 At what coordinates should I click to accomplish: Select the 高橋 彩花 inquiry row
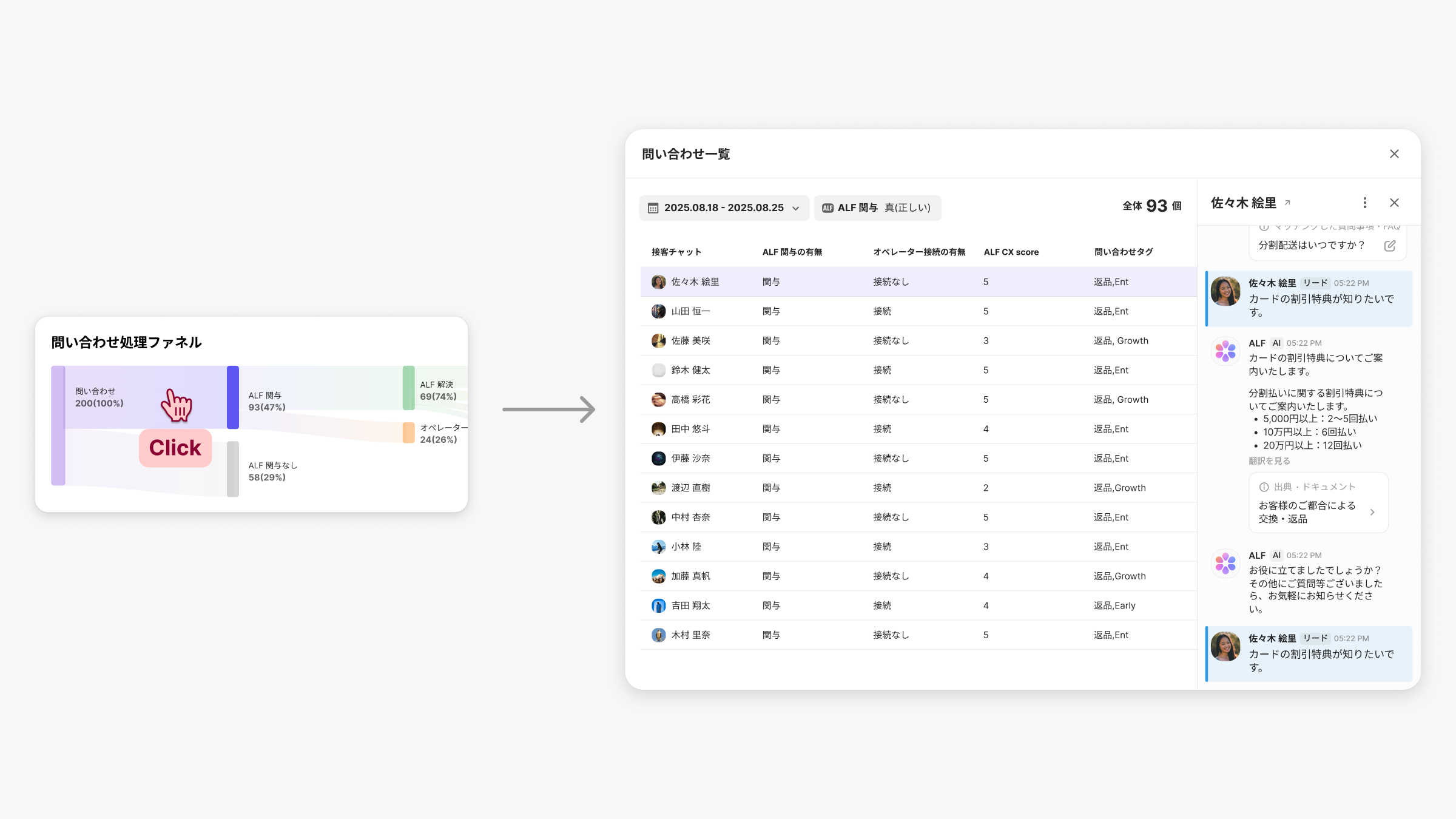[x=691, y=400]
